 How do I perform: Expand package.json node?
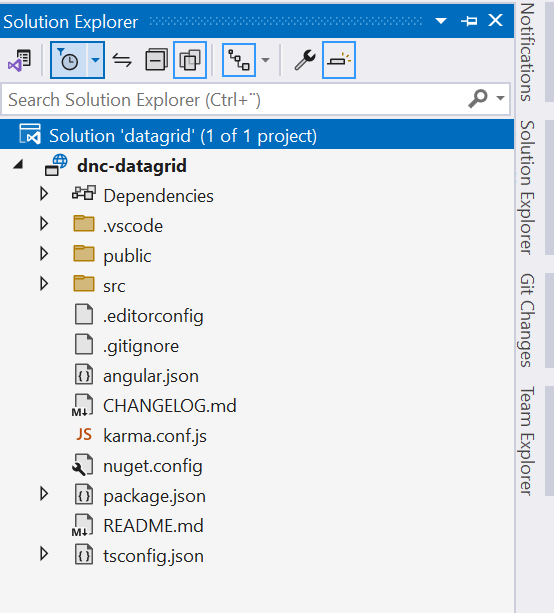(44, 494)
